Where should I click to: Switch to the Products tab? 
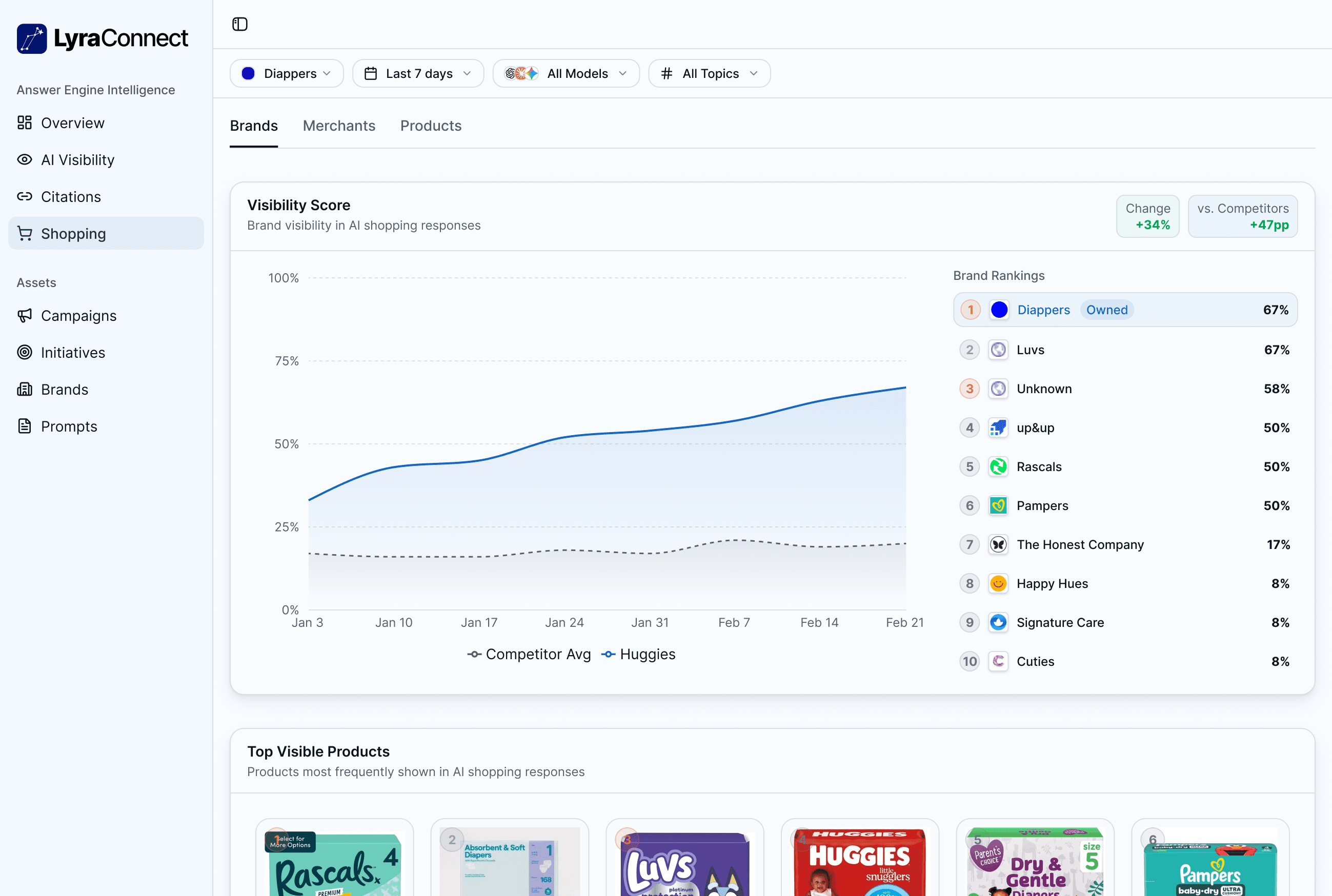point(431,126)
